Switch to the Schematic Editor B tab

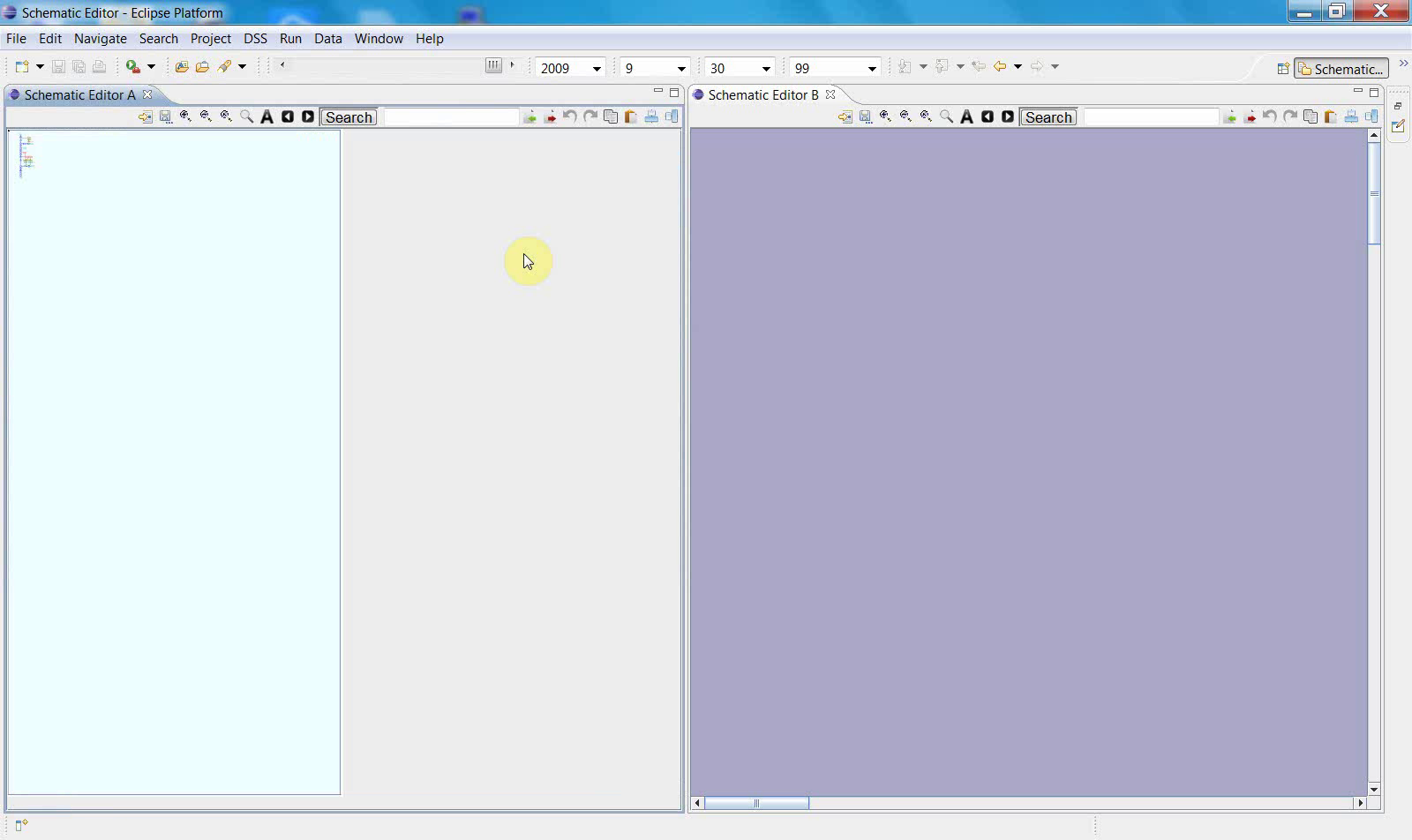pyautogui.click(x=763, y=95)
